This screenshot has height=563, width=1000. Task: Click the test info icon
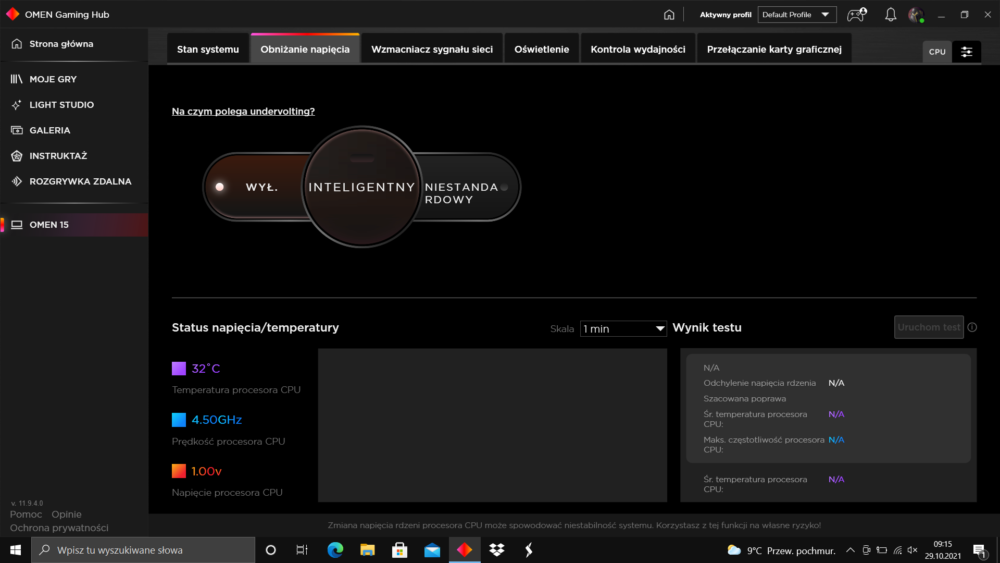[x=972, y=327]
